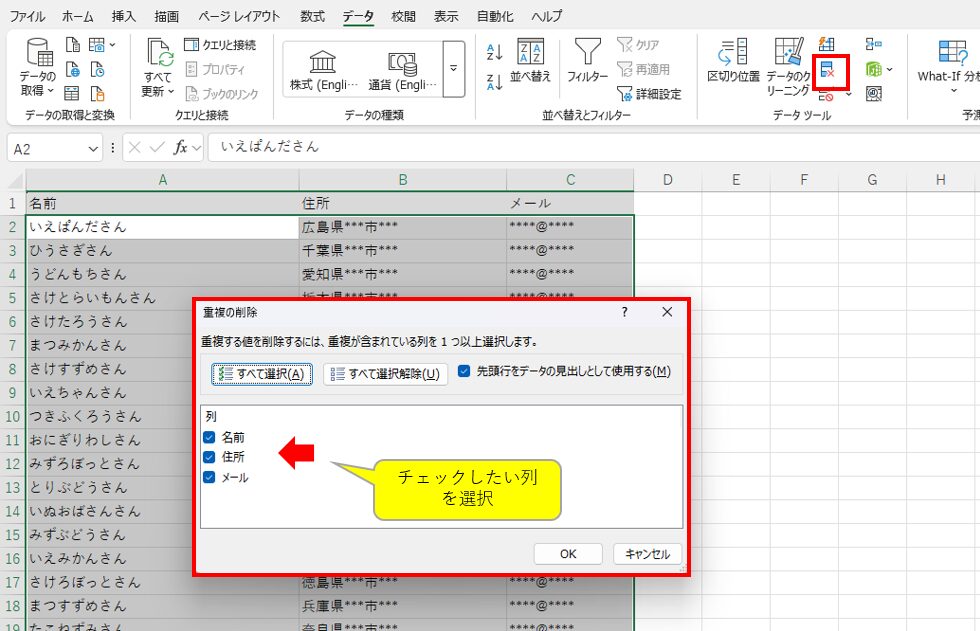980x631 pixels.
Task: Open the Name Box dropdown arrow
Action: pos(93,148)
